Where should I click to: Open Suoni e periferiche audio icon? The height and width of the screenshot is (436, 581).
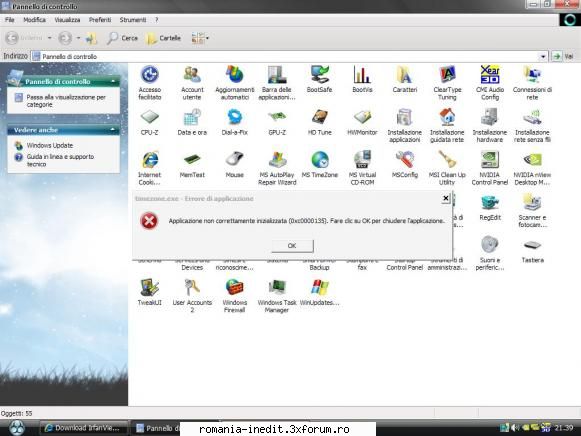pos(490,253)
